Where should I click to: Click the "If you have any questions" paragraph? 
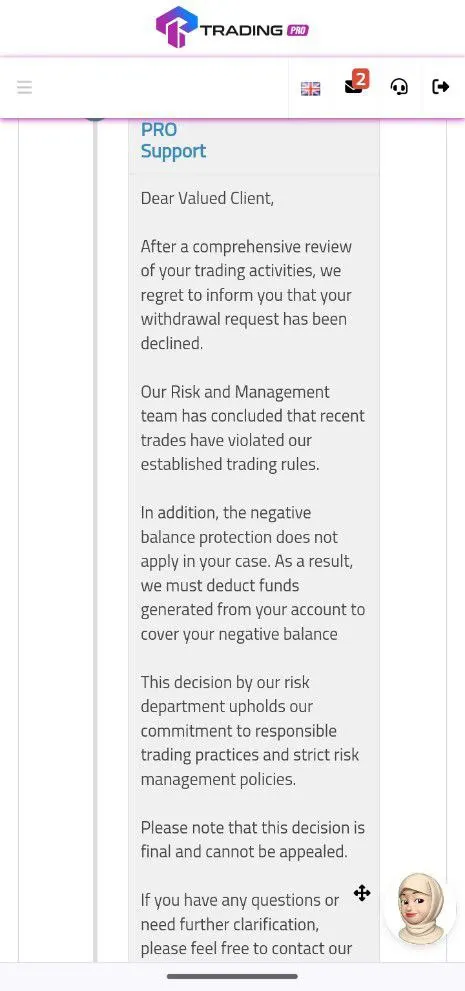pos(246,924)
